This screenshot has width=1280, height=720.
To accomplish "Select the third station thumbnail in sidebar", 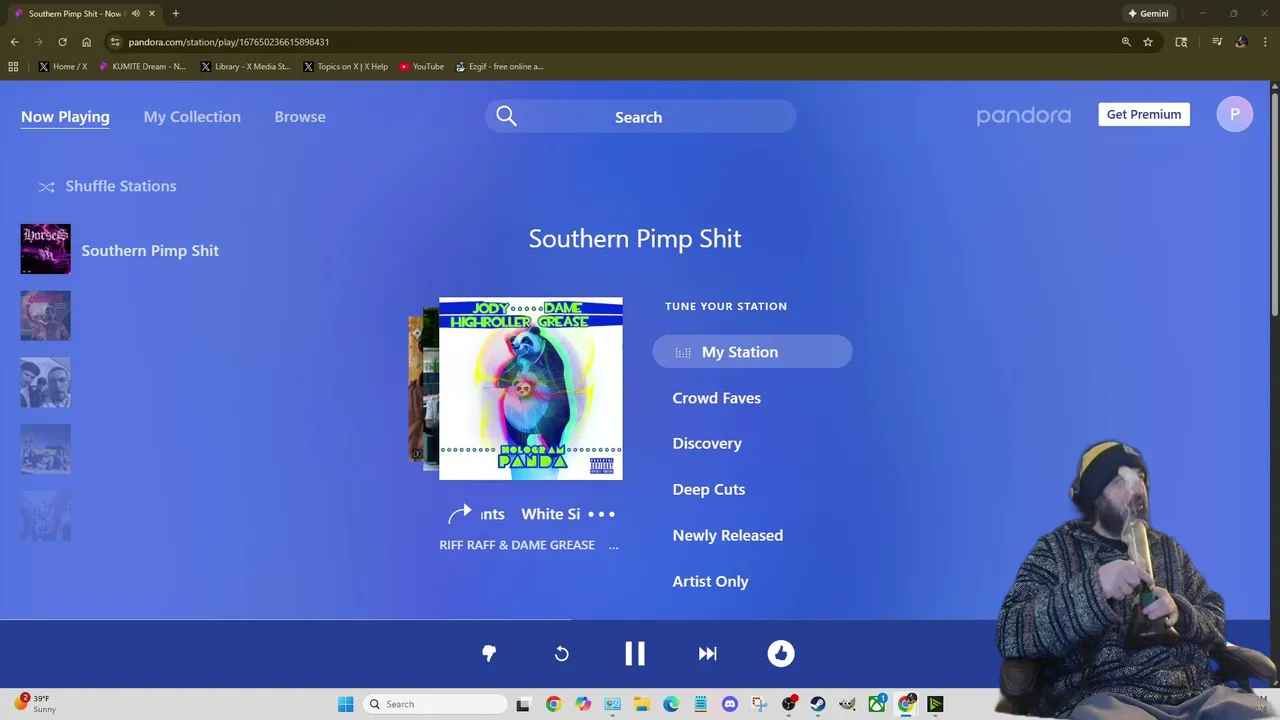I will click(x=46, y=382).
